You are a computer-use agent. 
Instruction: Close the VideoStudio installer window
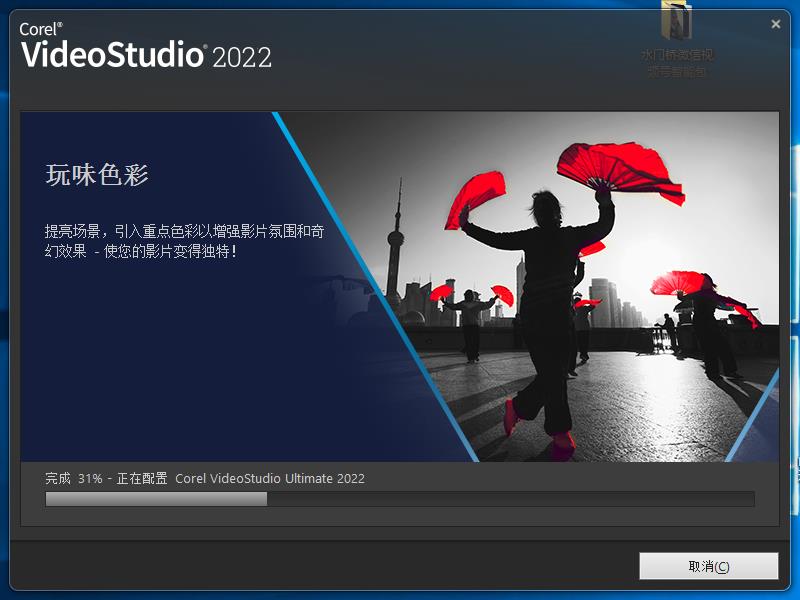tap(776, 24)
